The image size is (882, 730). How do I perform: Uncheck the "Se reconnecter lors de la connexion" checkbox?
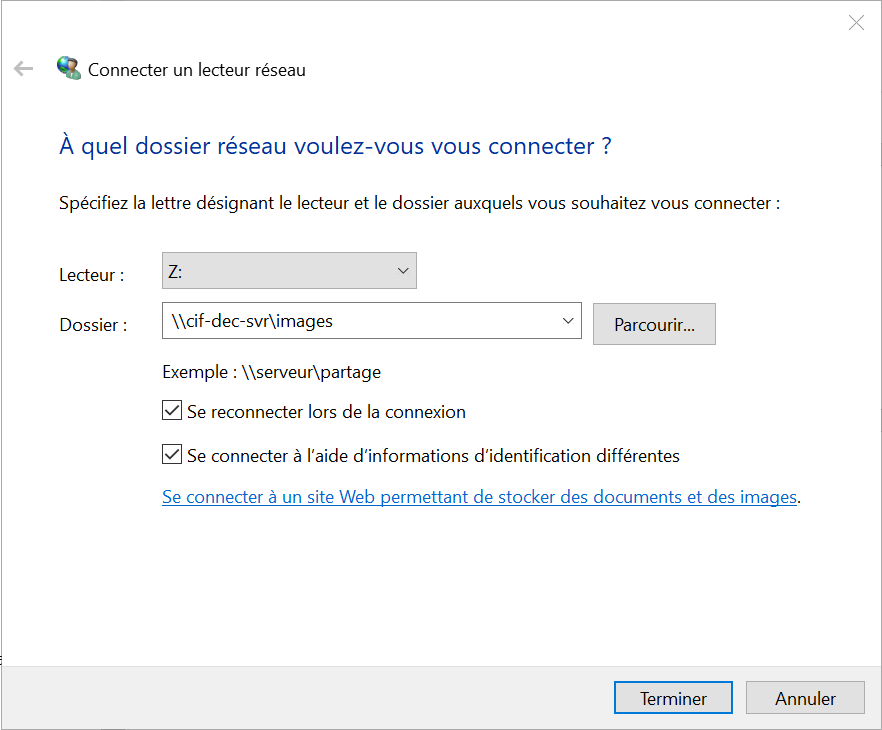click(171, 411)
